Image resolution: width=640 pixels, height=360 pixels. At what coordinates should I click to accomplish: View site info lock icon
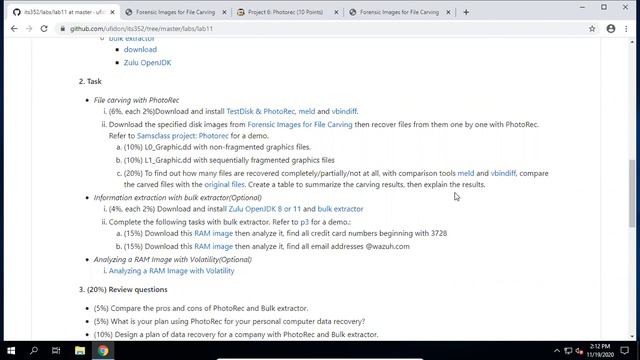62,29
